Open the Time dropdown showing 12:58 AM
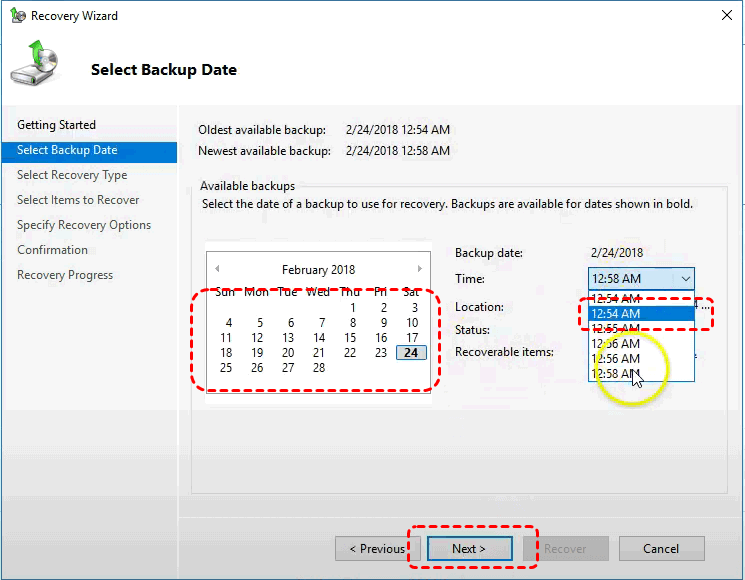 (x=641, y=279)
